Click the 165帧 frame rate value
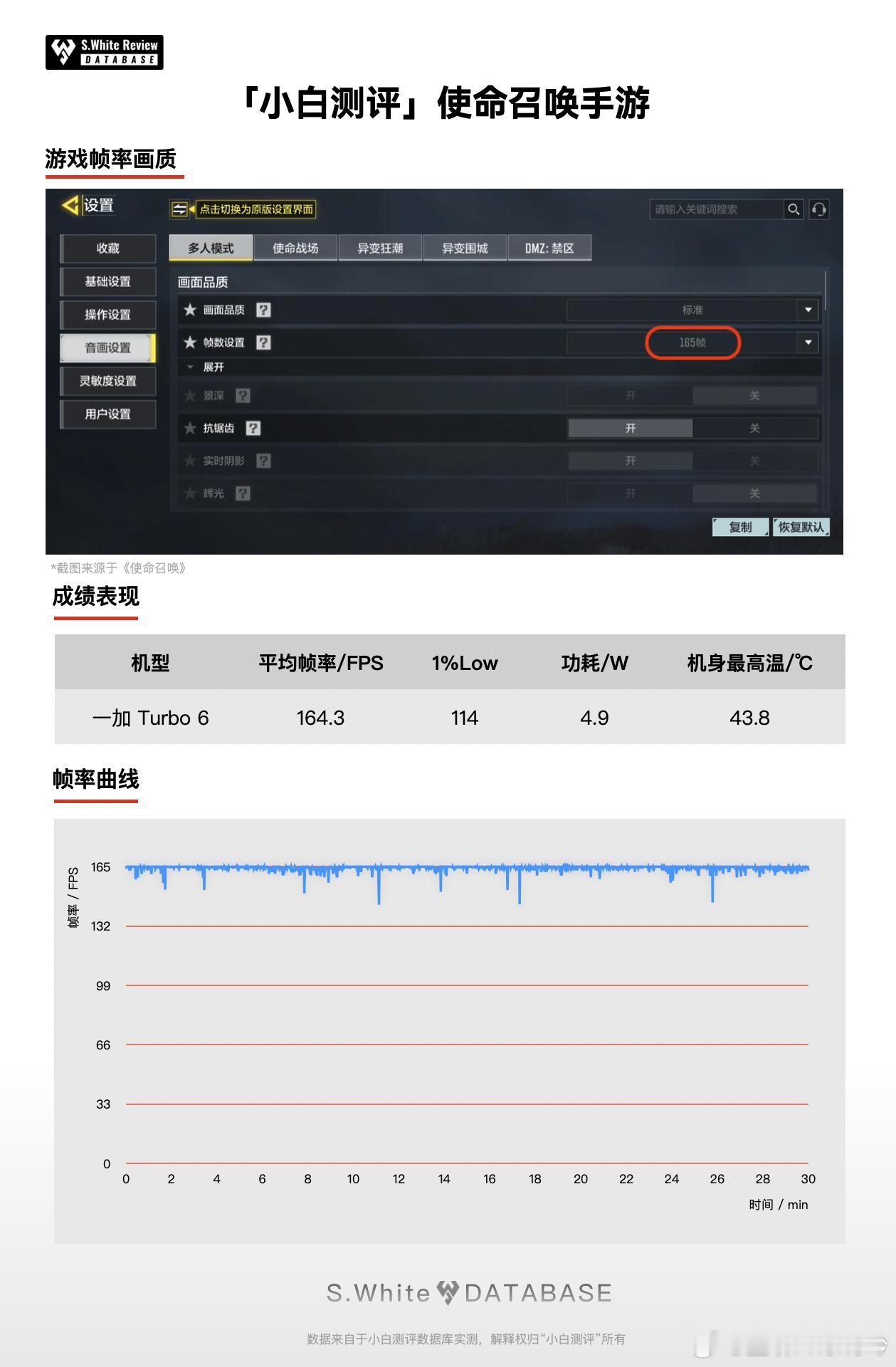 pyautogui.click(x=692, y=342)
